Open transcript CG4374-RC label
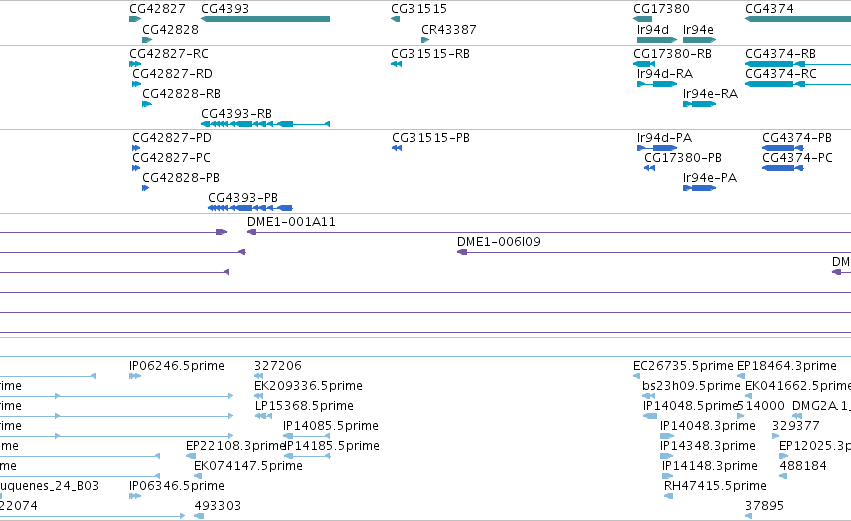This screenshot has width=851, height=521. click(781, 74)
